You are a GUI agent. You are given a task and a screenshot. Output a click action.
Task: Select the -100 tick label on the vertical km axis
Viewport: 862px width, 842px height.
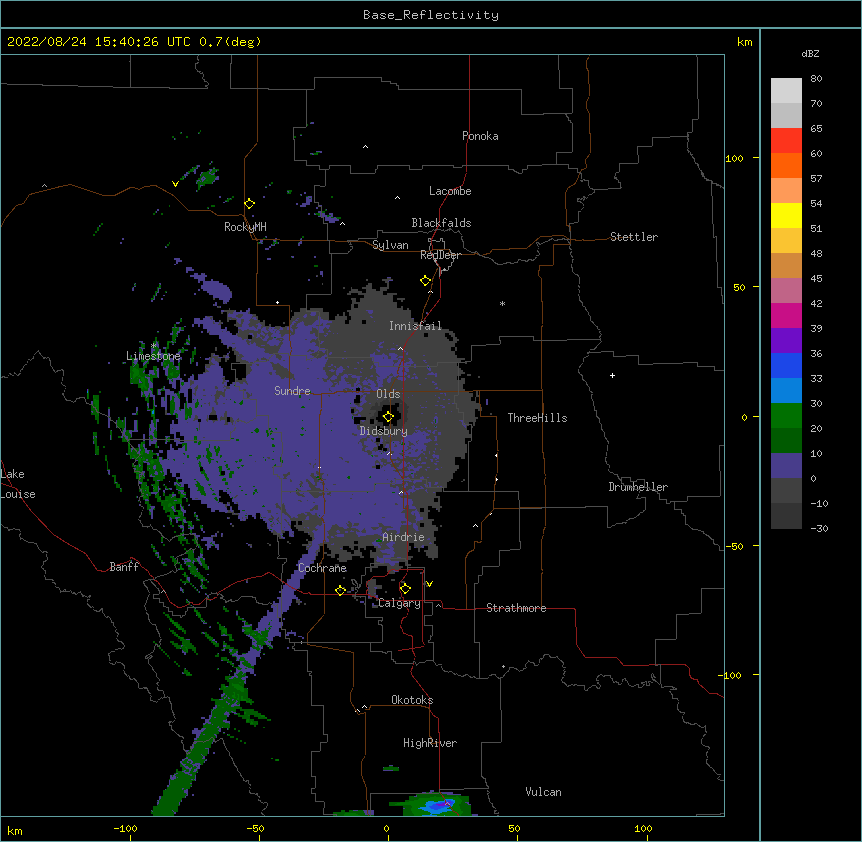click(x=731, y=675)
